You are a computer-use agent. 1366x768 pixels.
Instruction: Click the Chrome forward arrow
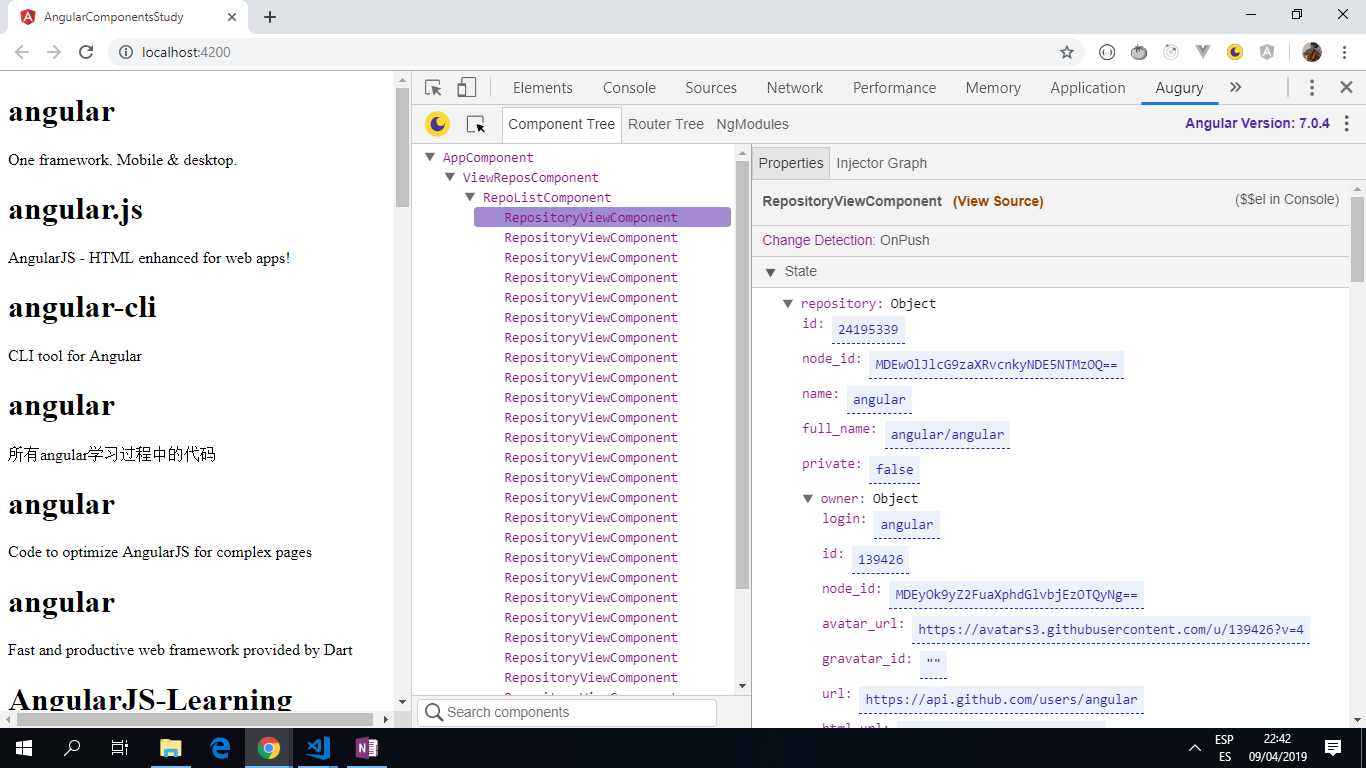(x=54, y=52)
